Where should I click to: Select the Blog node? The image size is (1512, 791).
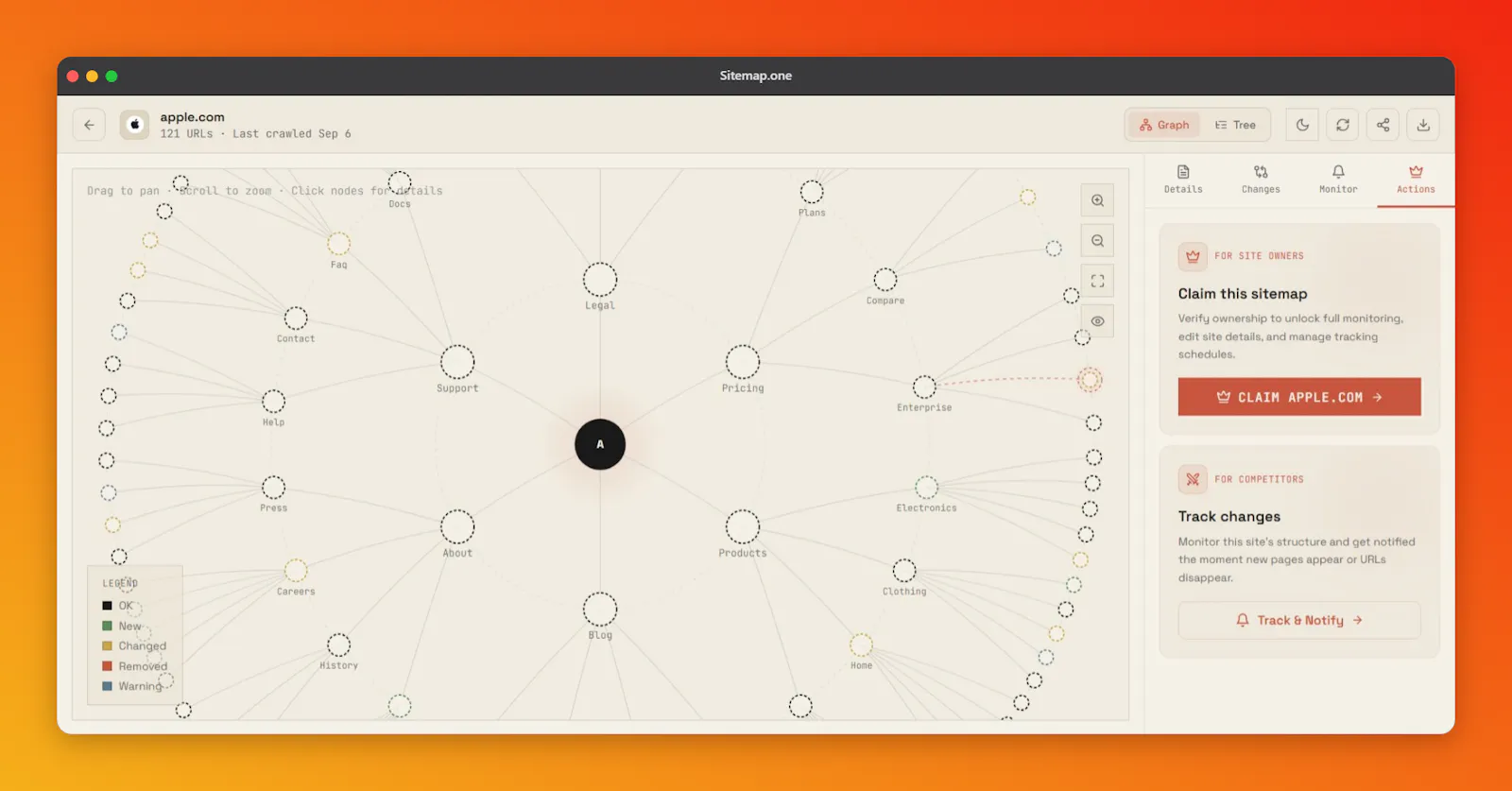[x=600, y=610]
